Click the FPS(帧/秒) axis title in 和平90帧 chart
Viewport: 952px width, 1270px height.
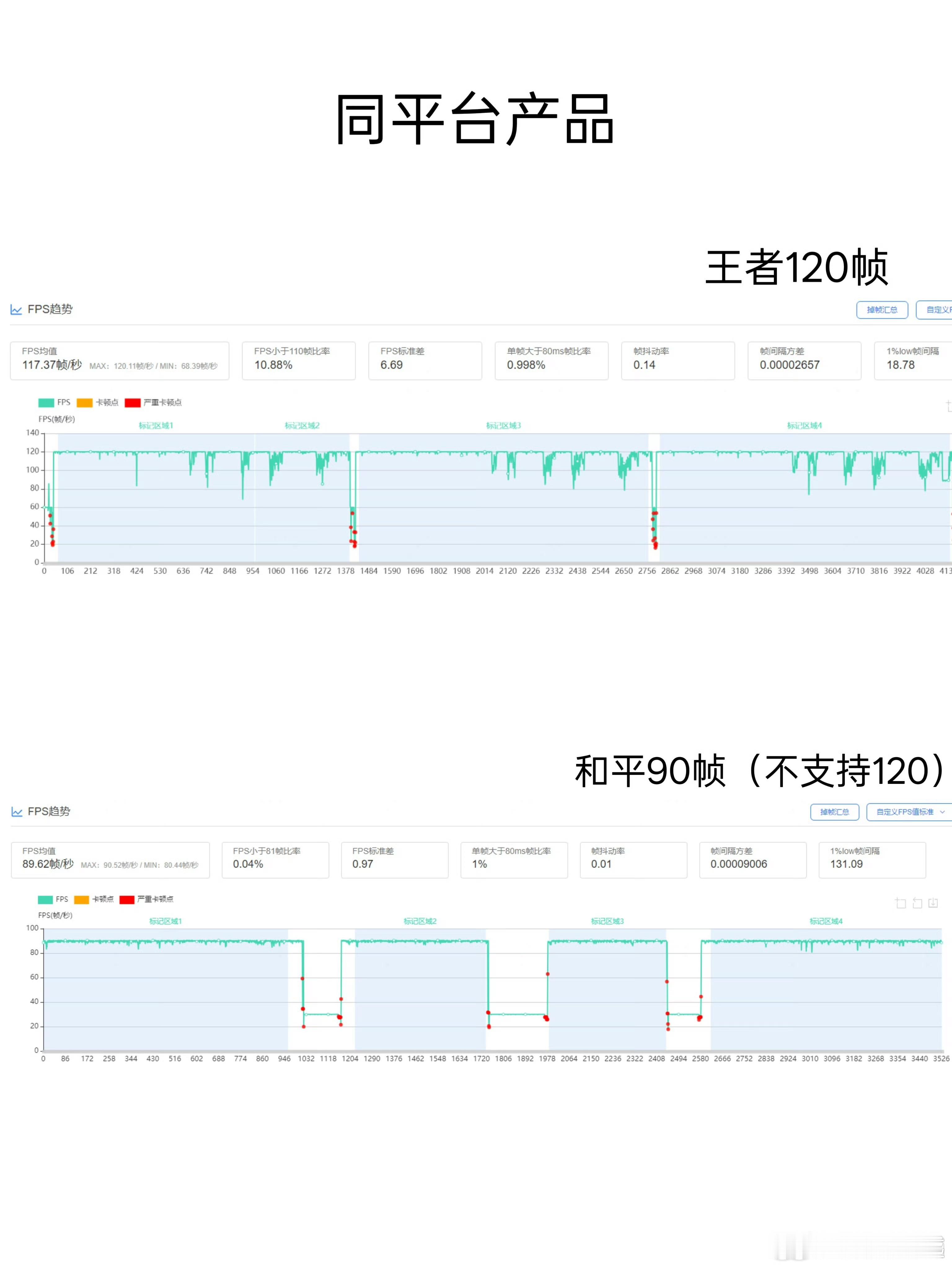click(x=55, y=915)
